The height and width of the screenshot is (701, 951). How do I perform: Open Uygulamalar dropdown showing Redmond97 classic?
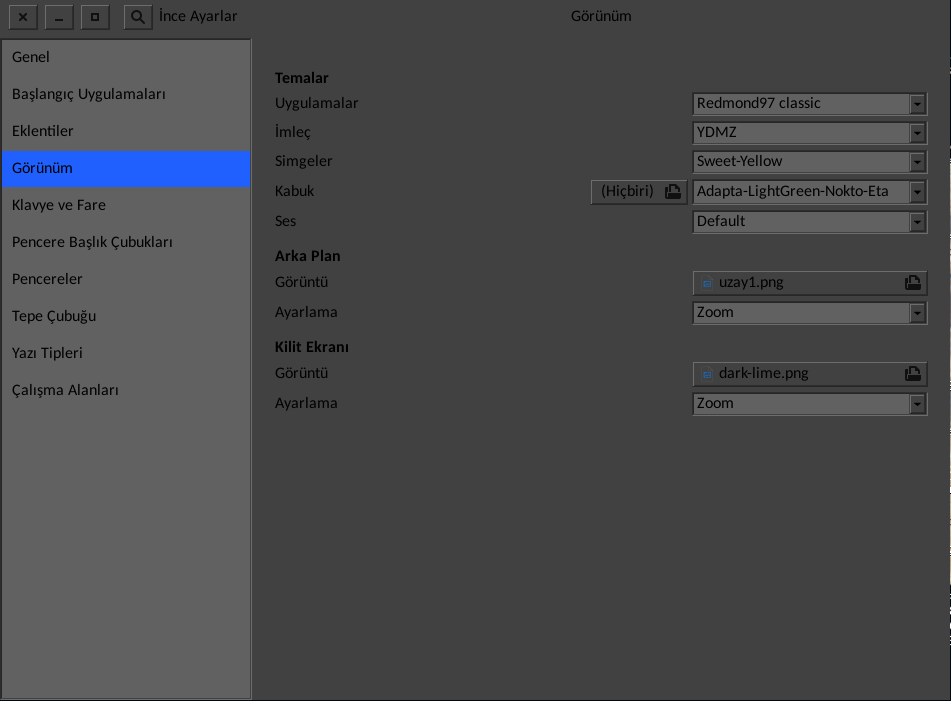click(x=810, y=104)
